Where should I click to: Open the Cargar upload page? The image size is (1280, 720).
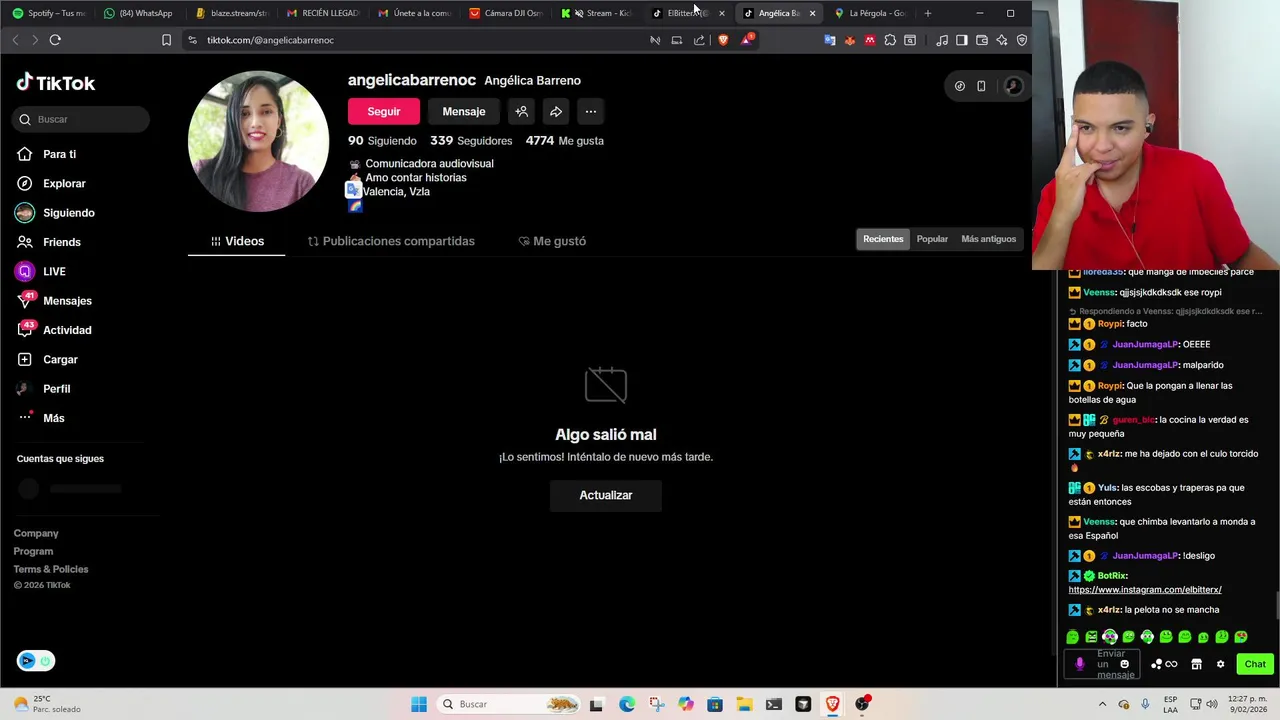click(47, 359)
